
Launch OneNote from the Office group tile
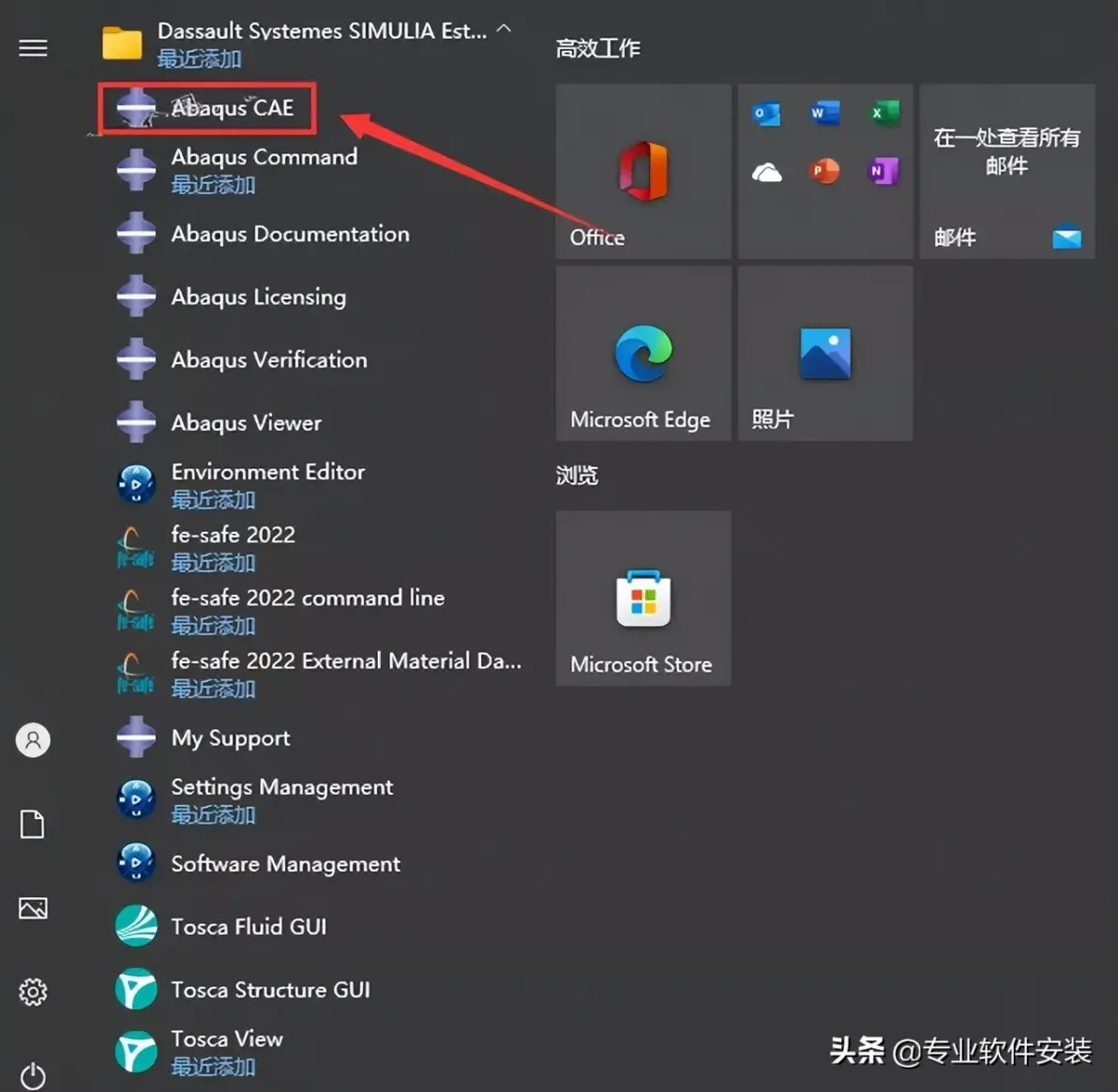[884, 171]
